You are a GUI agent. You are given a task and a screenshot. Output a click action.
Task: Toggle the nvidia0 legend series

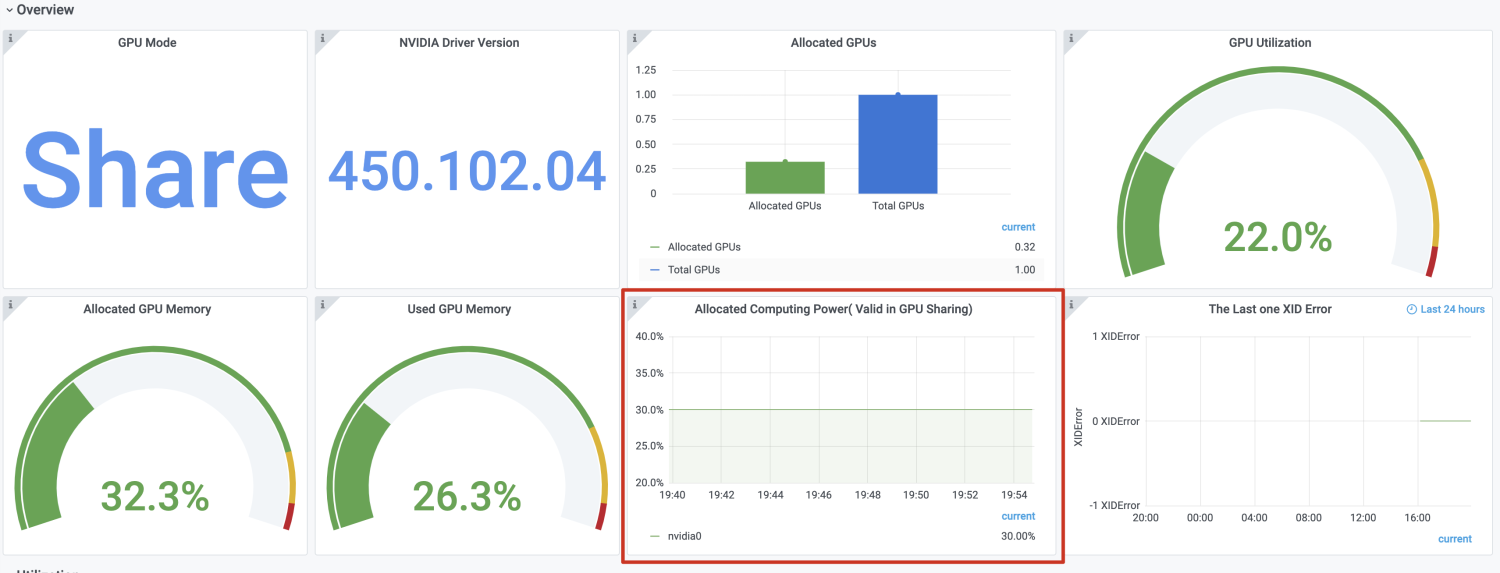pos(685,536)
